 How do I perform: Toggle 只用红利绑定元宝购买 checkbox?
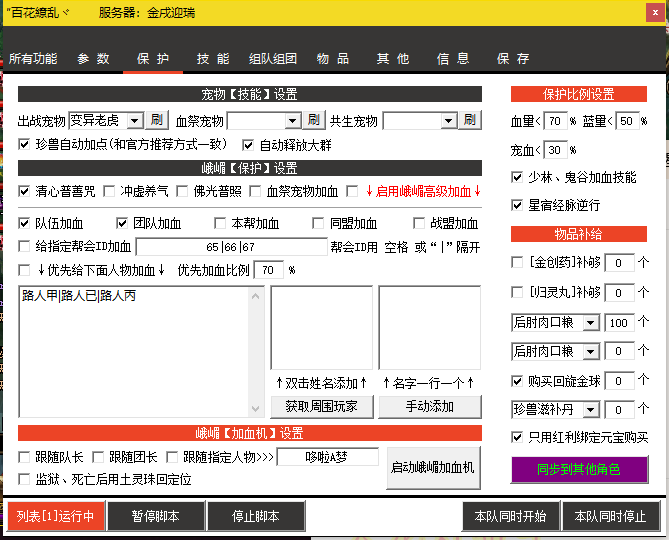[x=517, y=437]
